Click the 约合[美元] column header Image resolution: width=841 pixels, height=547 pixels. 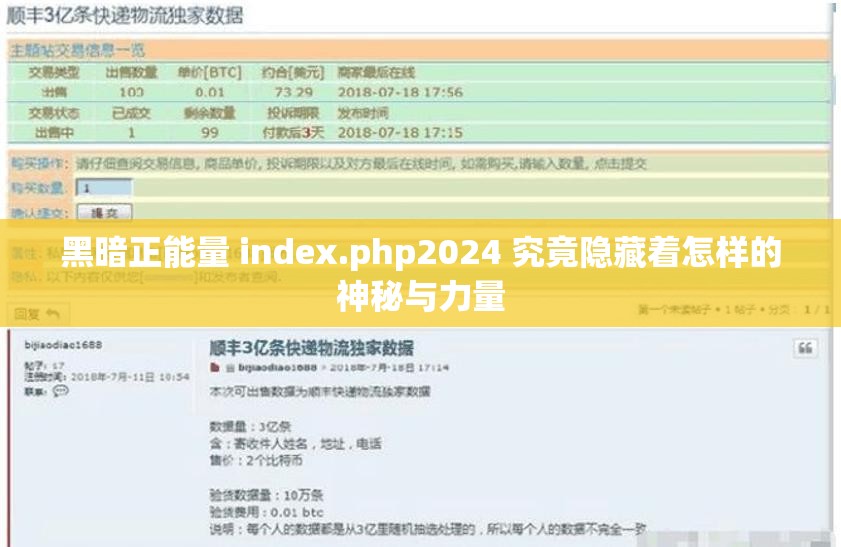pyautogui.click(x=293, y=72)
